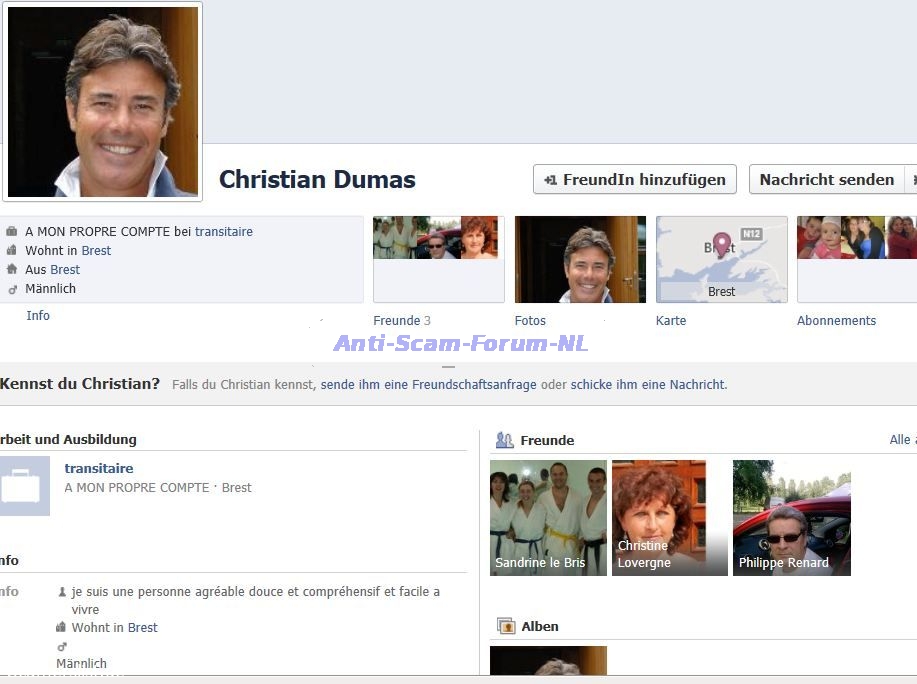This screenshot has width=917, height=684.
Task: Click the map pin on Brest map
Action: [721, 244]
